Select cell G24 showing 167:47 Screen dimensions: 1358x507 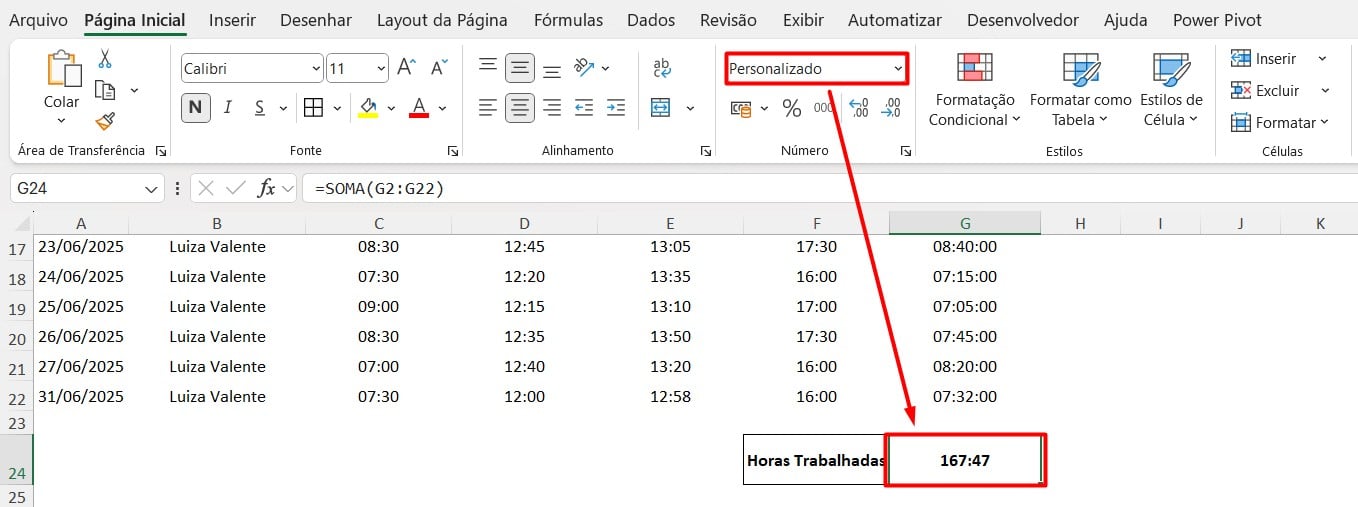pyautogui.click(x=964, y=460)
